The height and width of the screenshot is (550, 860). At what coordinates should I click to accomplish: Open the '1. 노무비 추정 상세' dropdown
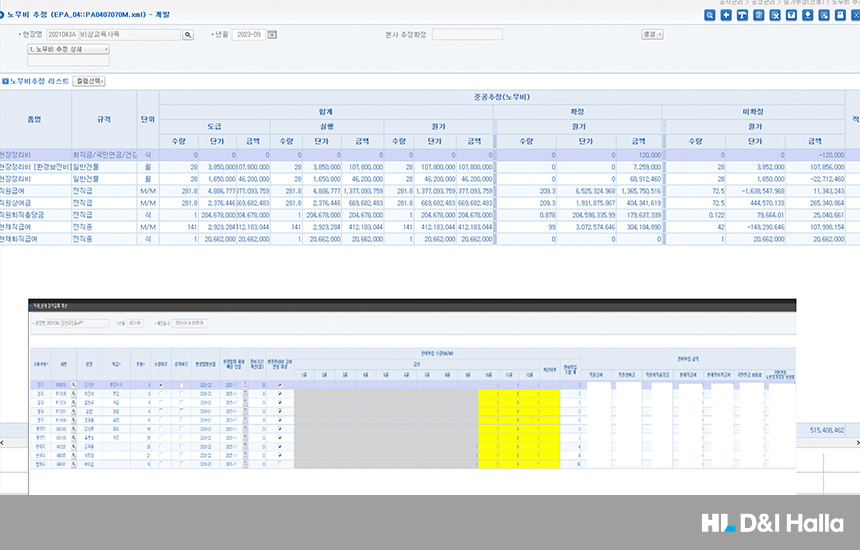(68, 48)
